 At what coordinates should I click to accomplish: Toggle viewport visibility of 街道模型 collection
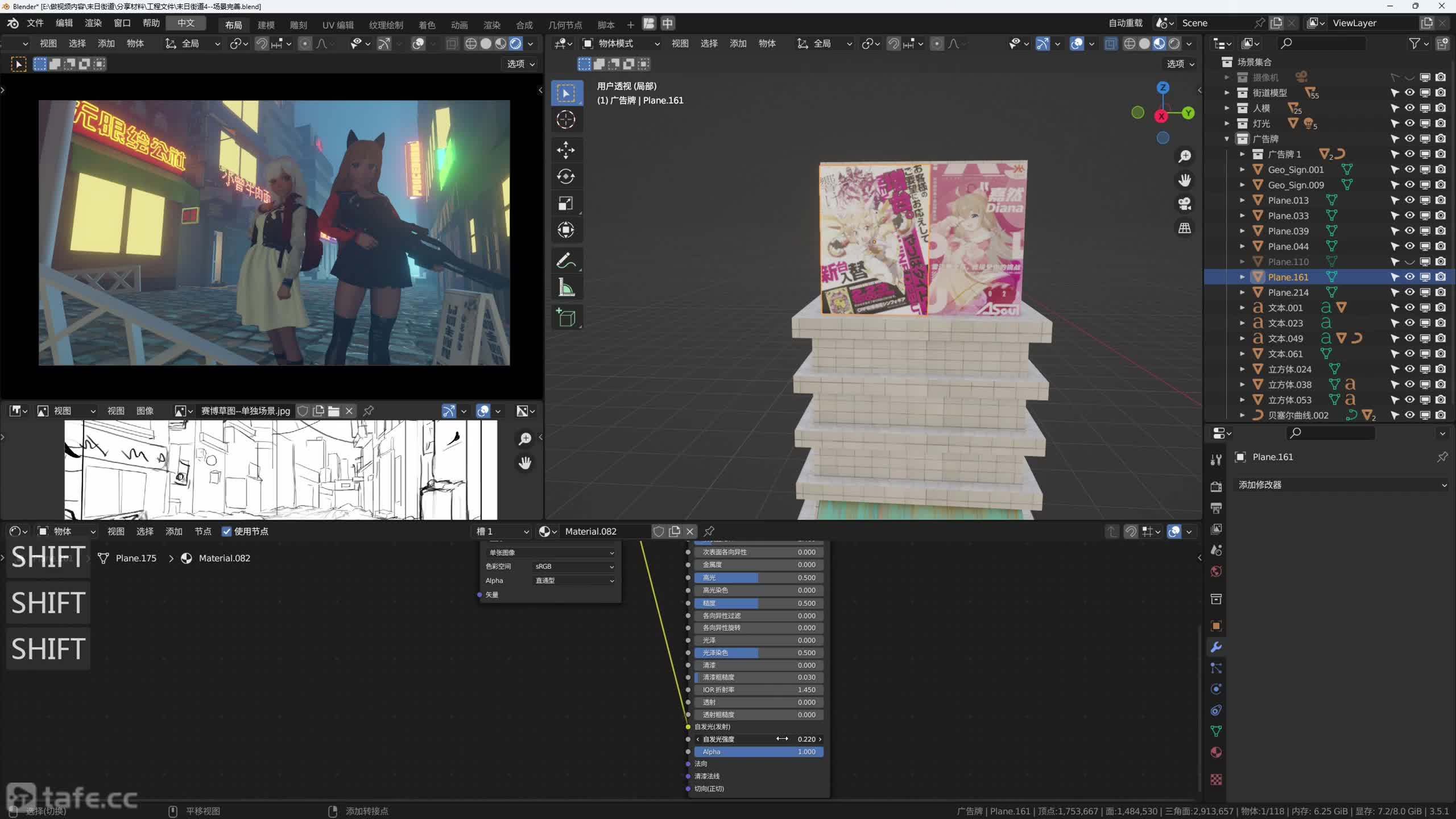point(1409,93)
